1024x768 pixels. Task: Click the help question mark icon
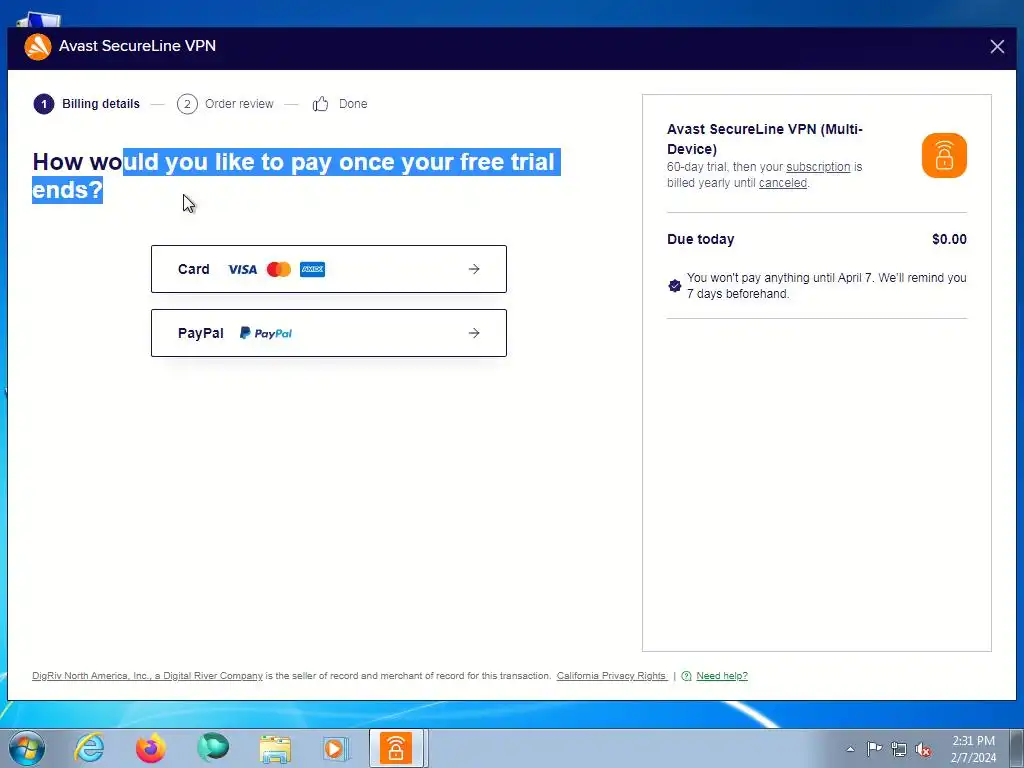(686, 676)
